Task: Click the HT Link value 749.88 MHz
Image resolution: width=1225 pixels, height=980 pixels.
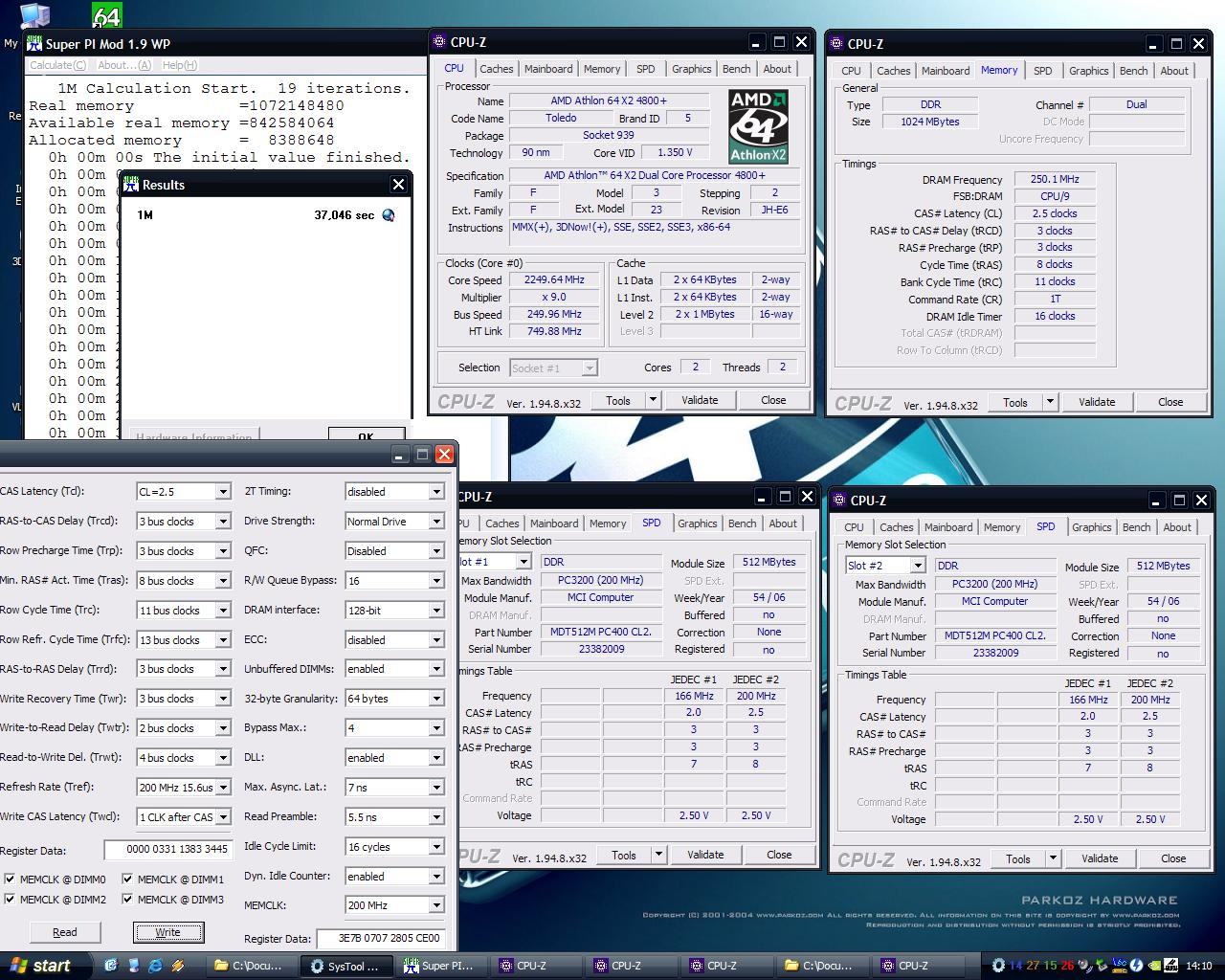Action: coord(554,331)
